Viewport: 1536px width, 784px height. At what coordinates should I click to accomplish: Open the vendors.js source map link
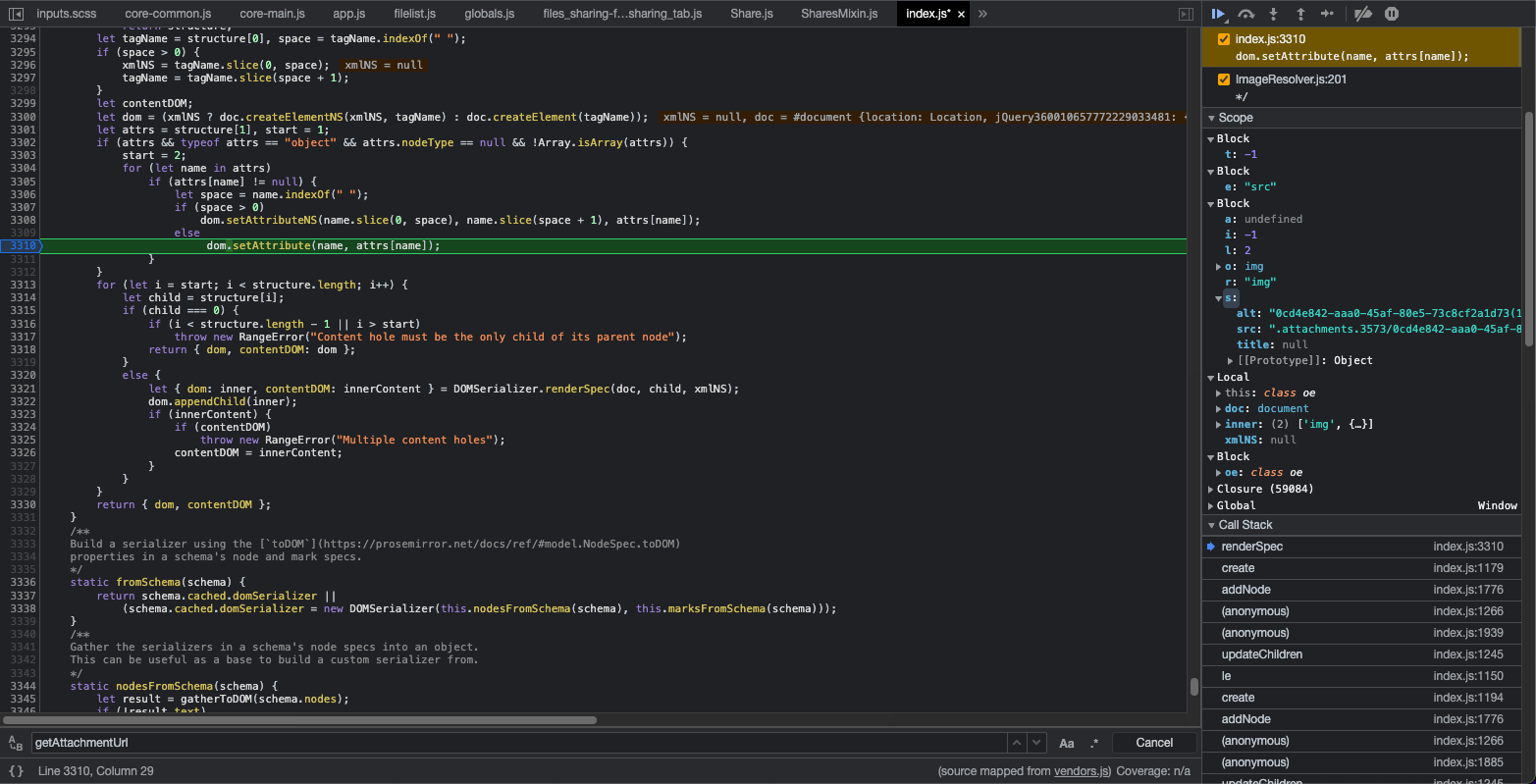coord(1083,771)
